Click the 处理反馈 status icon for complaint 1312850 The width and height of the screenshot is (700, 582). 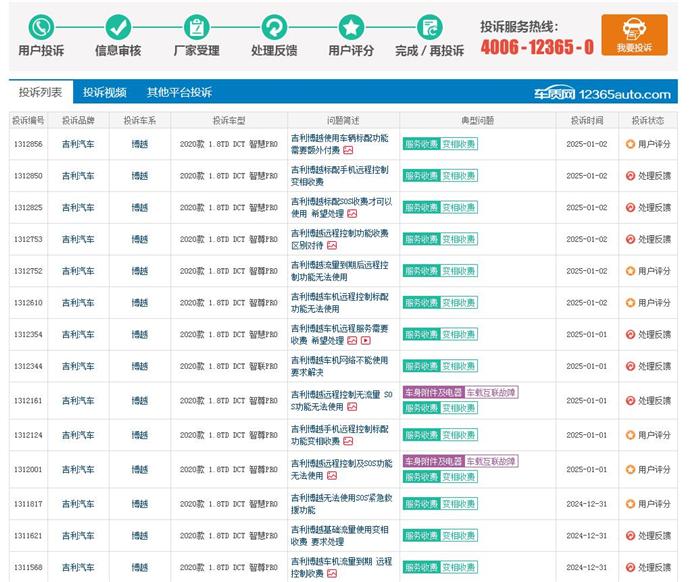pos(630,176)
